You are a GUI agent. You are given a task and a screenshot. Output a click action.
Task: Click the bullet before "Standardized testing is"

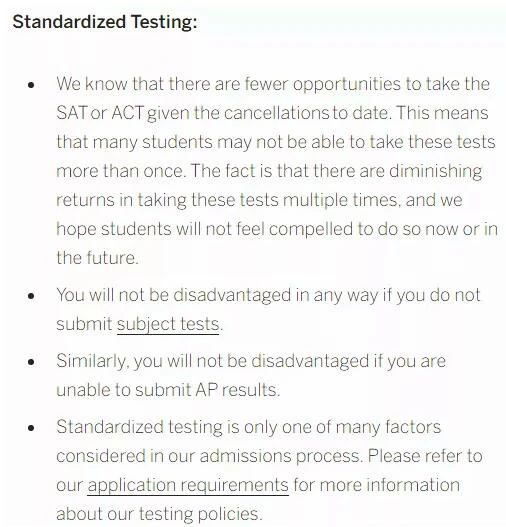(x=31, y=428)
